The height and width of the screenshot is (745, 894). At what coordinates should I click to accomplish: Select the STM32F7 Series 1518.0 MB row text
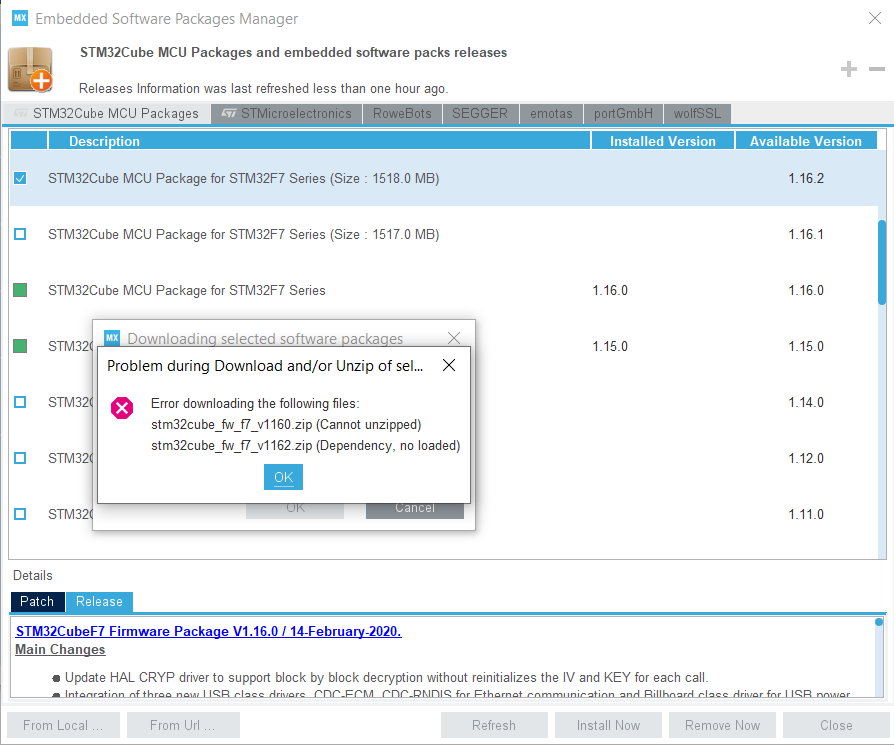pos(243,178)
